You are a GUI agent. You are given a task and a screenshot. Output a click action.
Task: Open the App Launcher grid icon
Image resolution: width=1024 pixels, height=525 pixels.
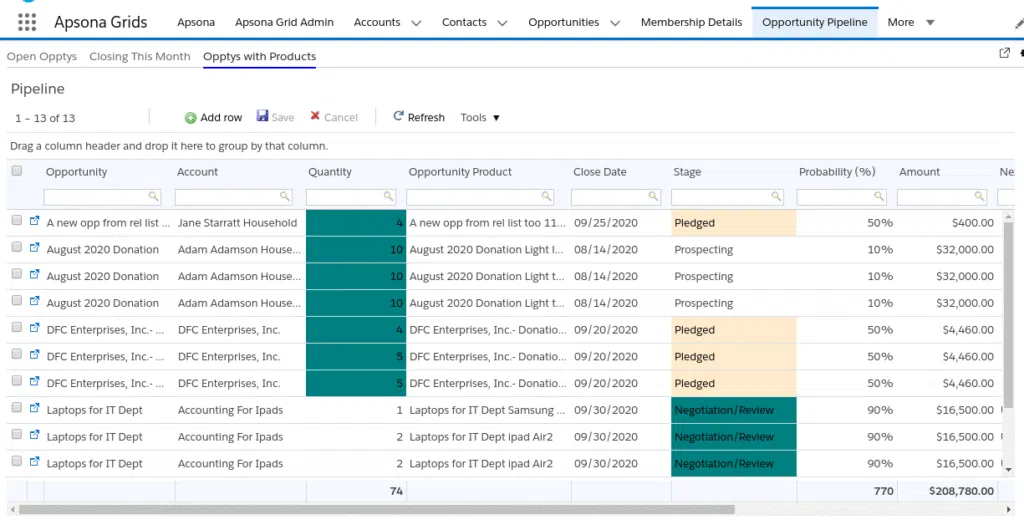pyautogui.click(x=27, y=22)
